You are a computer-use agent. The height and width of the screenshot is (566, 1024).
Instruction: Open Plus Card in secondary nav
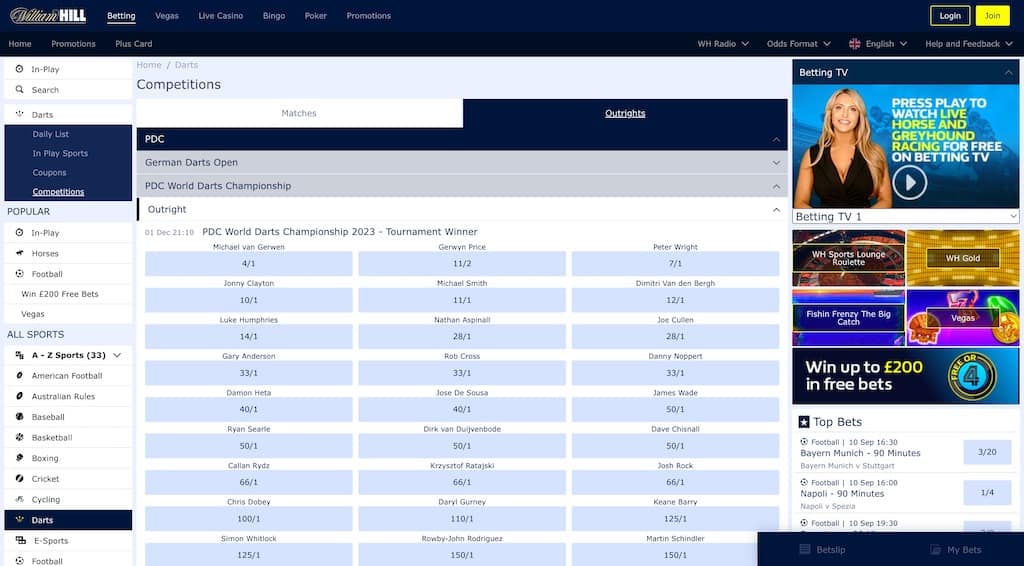click(134, 44)
